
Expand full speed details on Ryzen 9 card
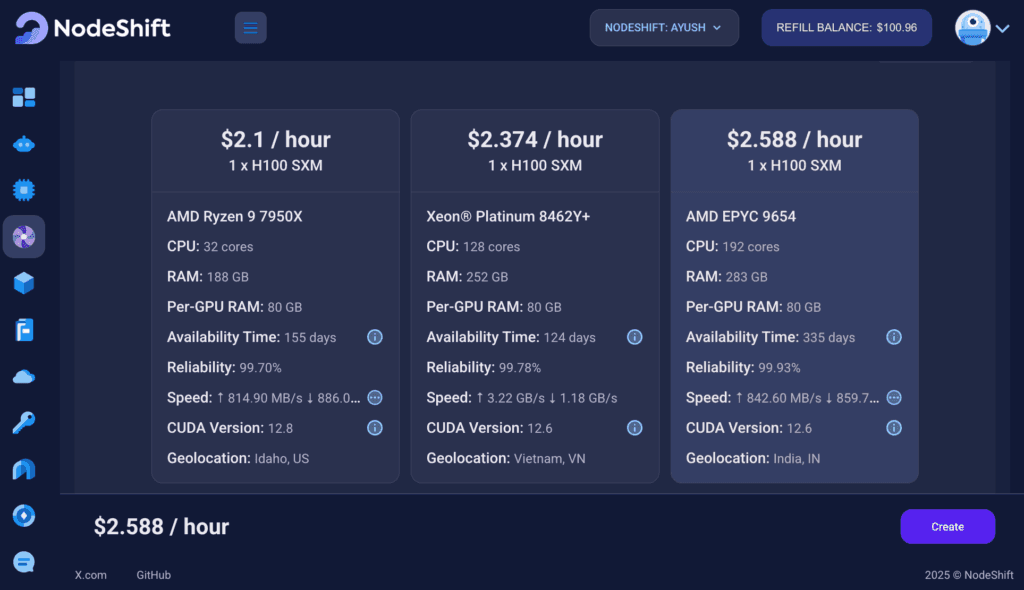tap(375, 397)
